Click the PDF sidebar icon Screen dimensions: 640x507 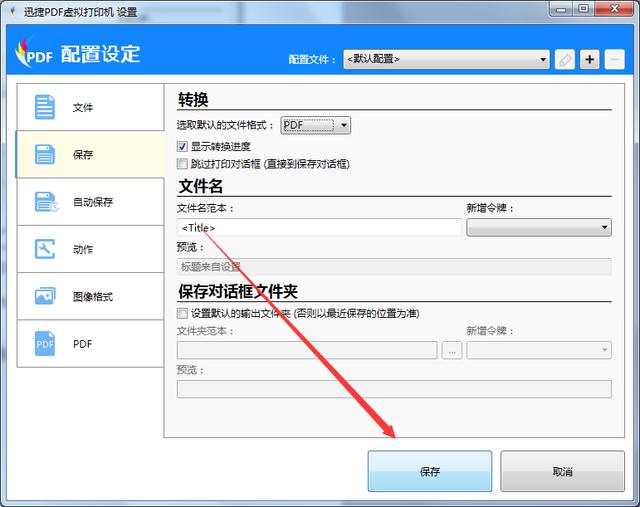[46, 344]
